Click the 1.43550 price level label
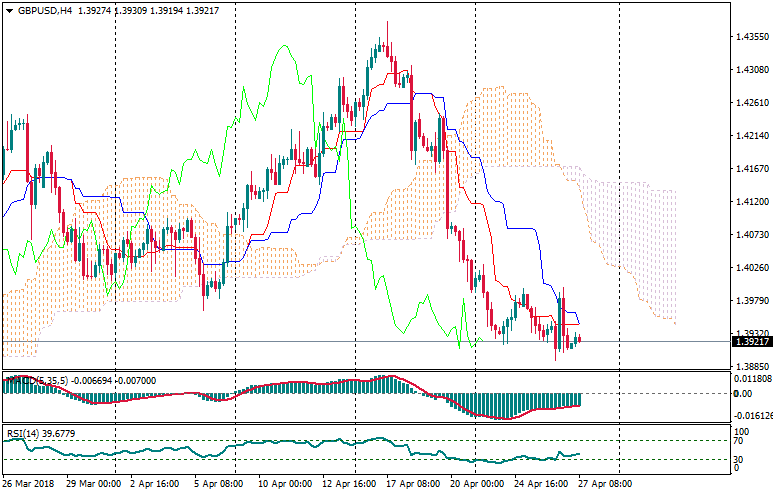Screen dimensions: 773x495 [x=751, y=37]
